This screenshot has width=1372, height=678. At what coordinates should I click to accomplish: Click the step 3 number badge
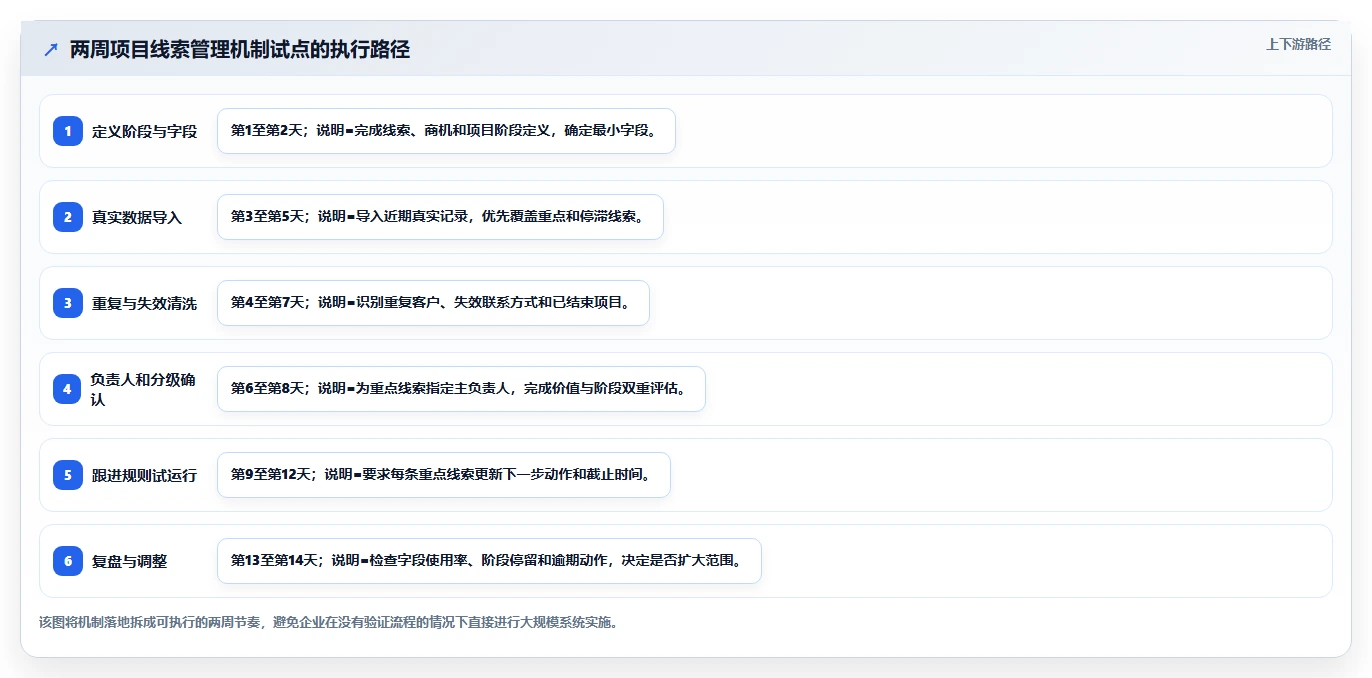[68, 303]
